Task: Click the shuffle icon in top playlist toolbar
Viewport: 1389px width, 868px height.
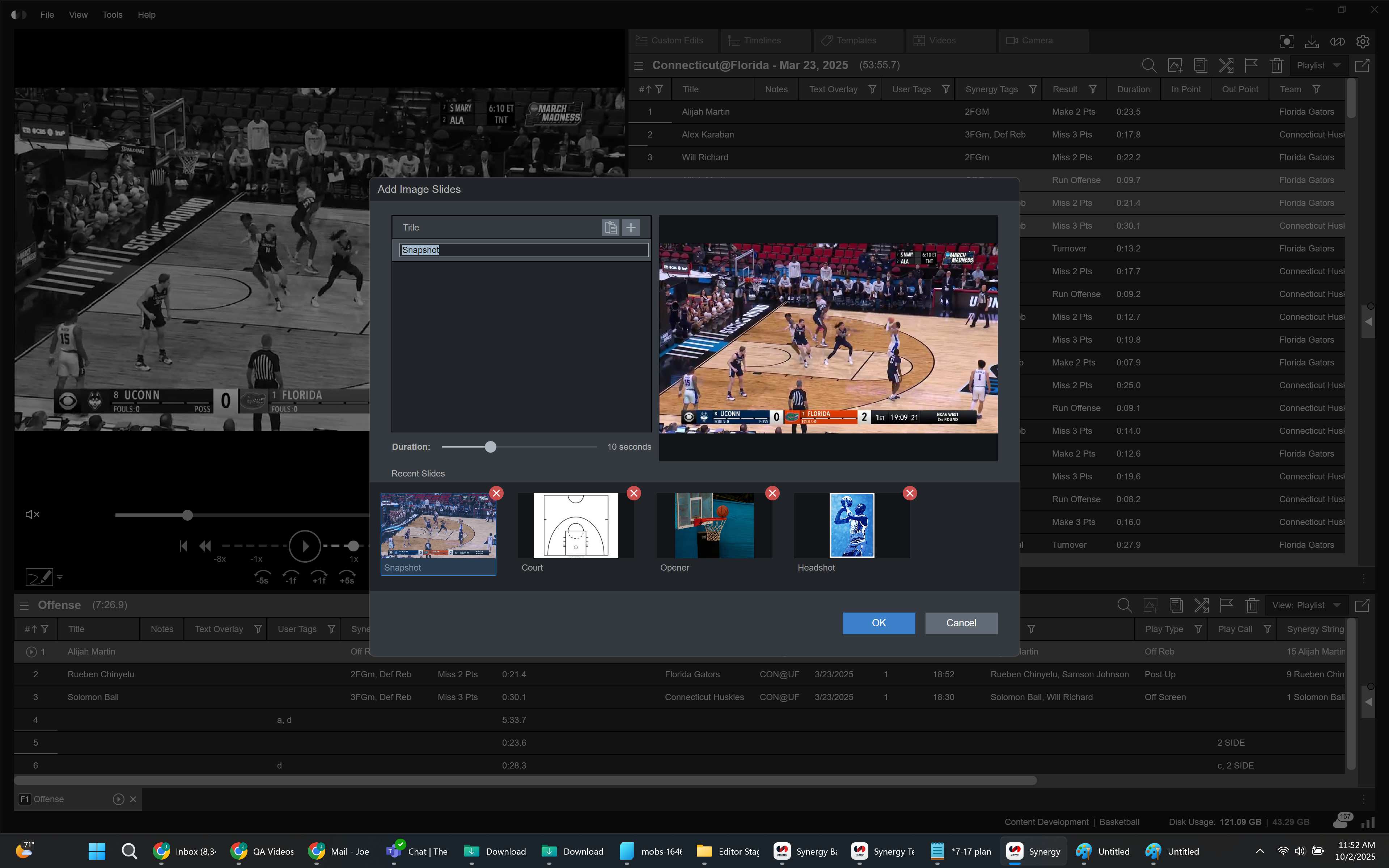Action: pos(1226,65)
